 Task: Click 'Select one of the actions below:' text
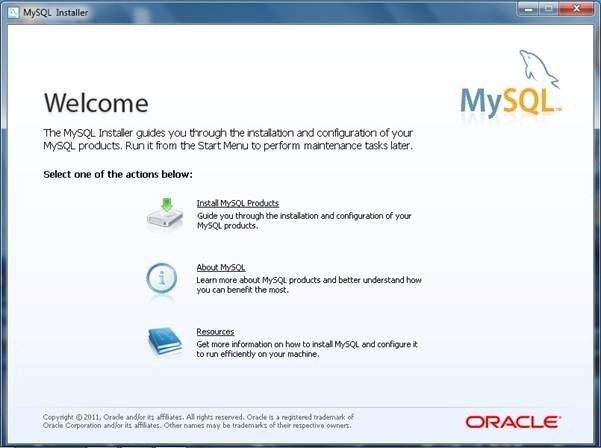[x=118, y=174]
